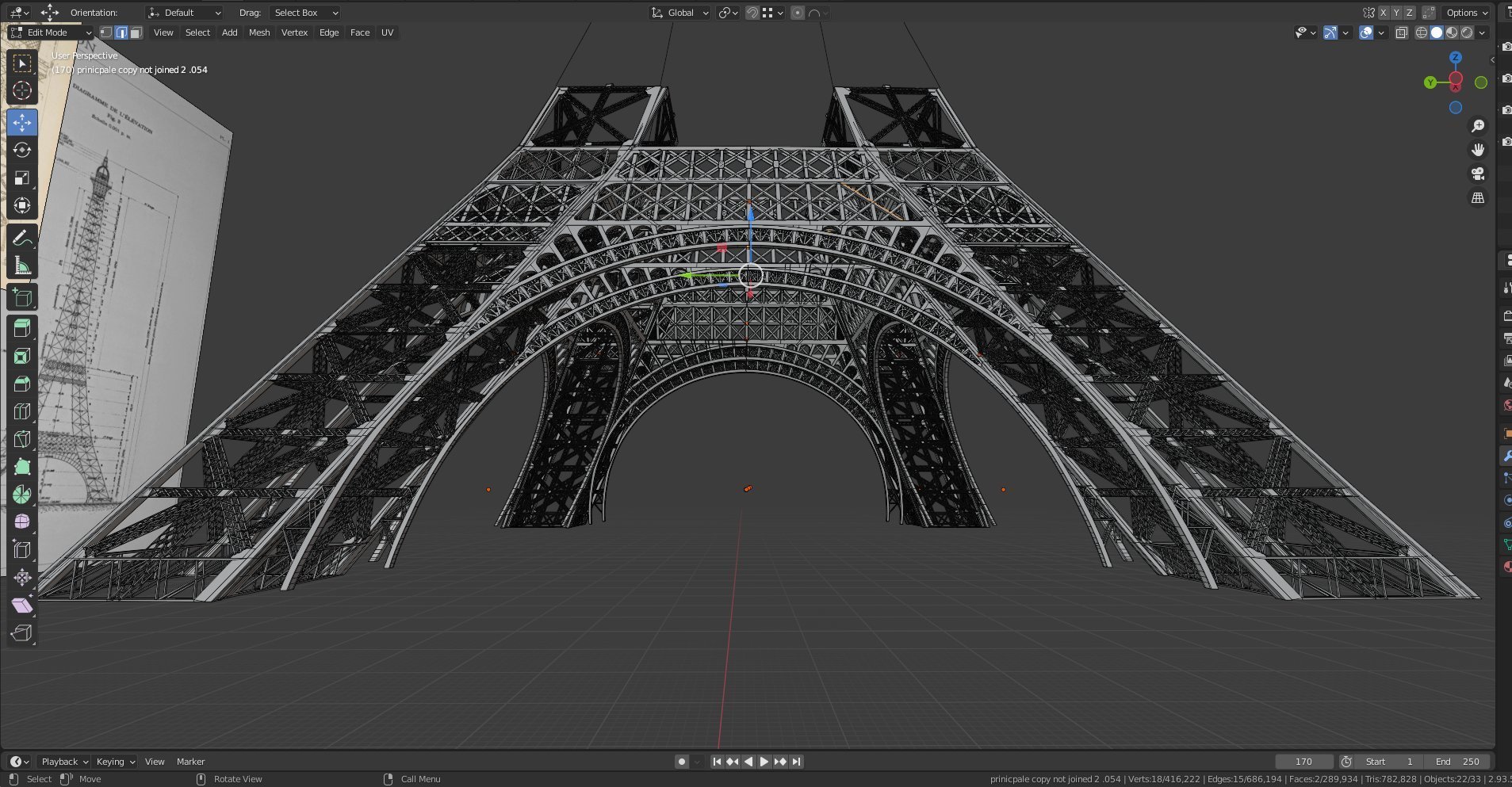Expand the Global transform orientation dropdown
The height and width of the screenshot is (787, 1512).
coord(680,13)
